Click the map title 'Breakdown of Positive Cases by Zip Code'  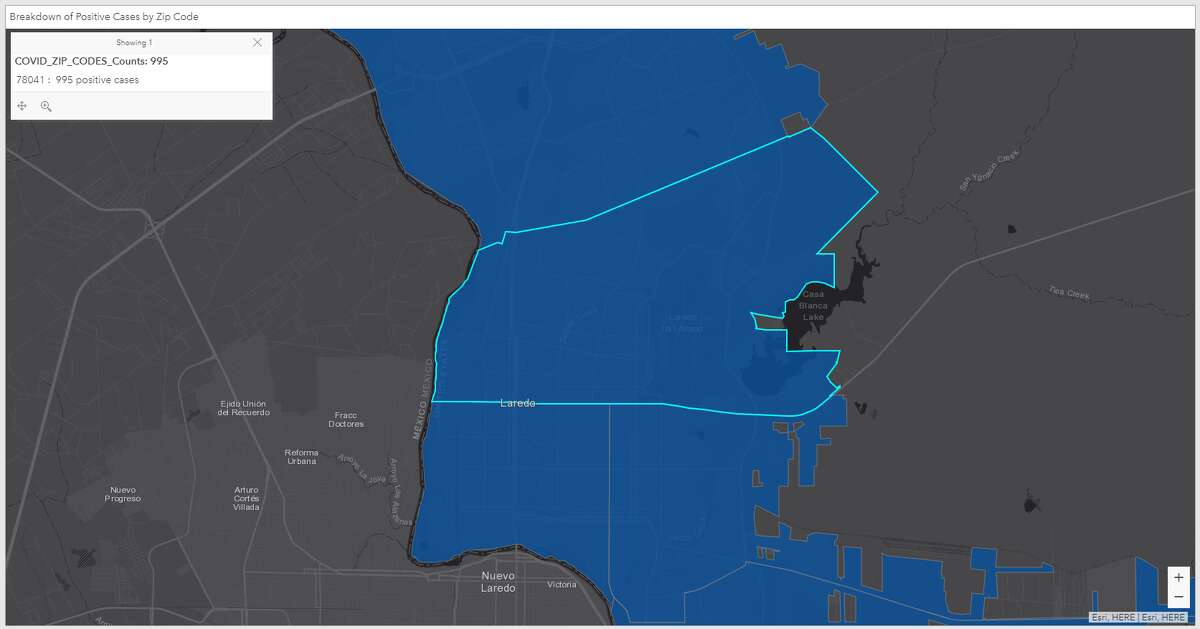[x=104, y=16]
